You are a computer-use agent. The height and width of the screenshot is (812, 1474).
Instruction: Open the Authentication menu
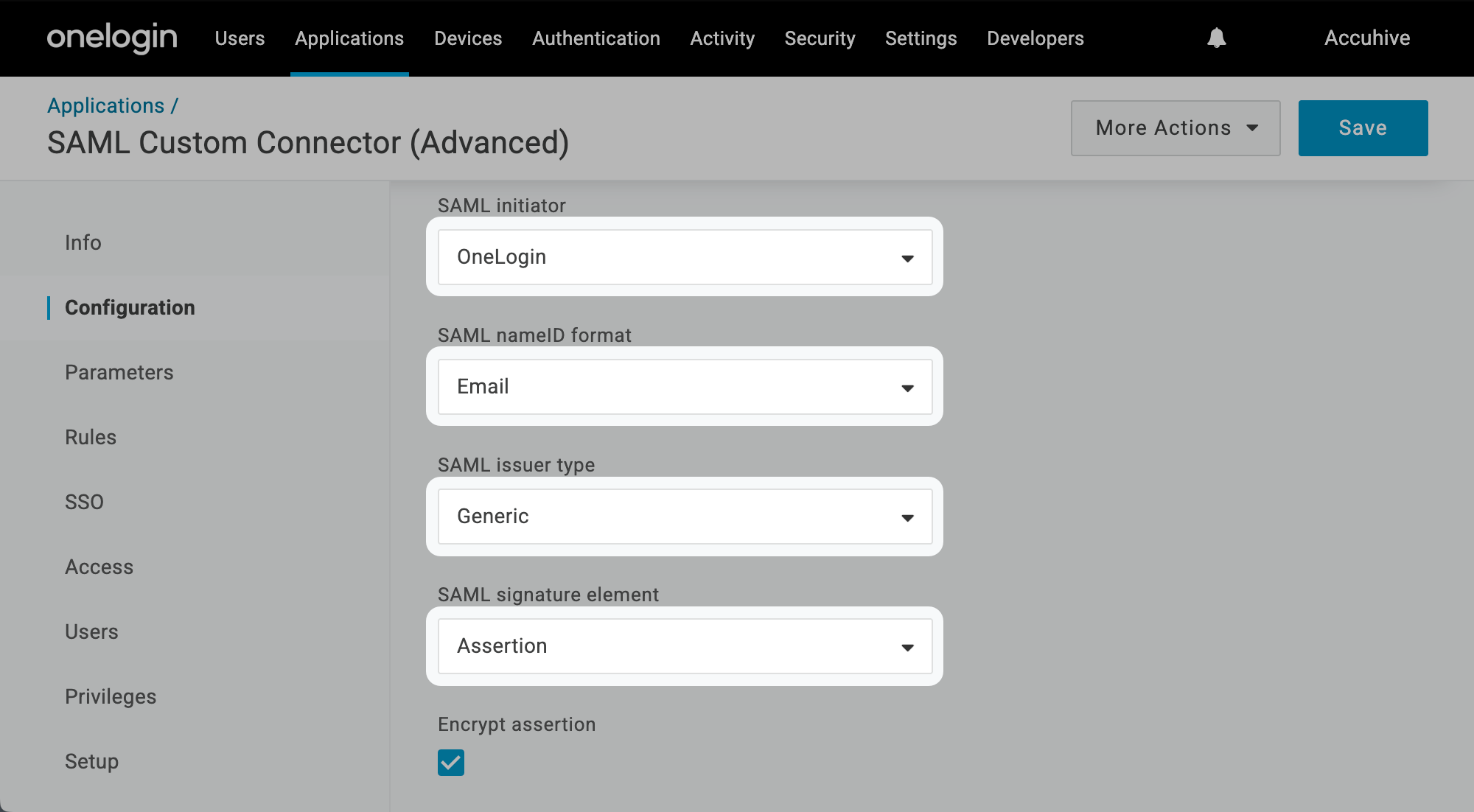[596, 38]
